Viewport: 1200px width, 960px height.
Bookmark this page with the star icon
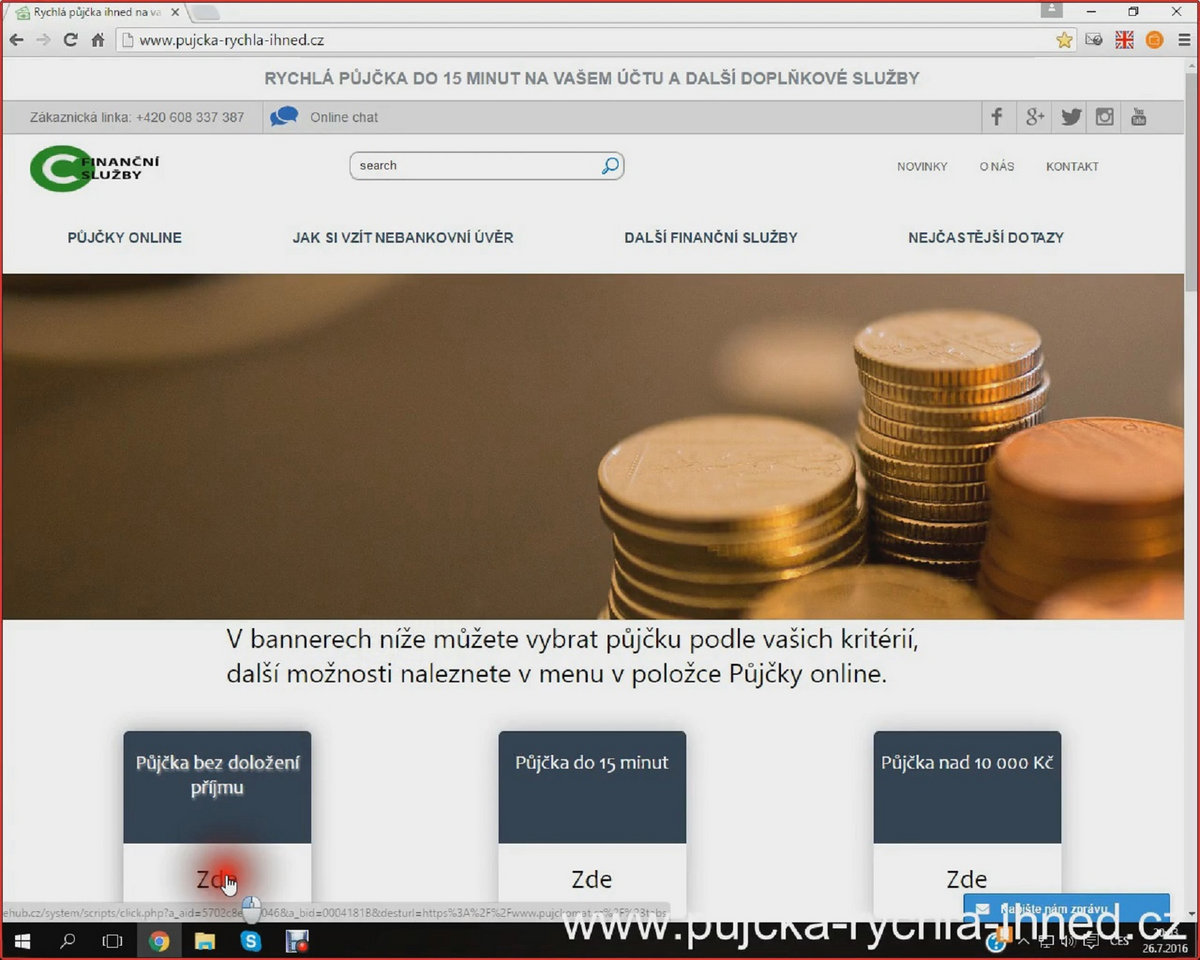1064,40
